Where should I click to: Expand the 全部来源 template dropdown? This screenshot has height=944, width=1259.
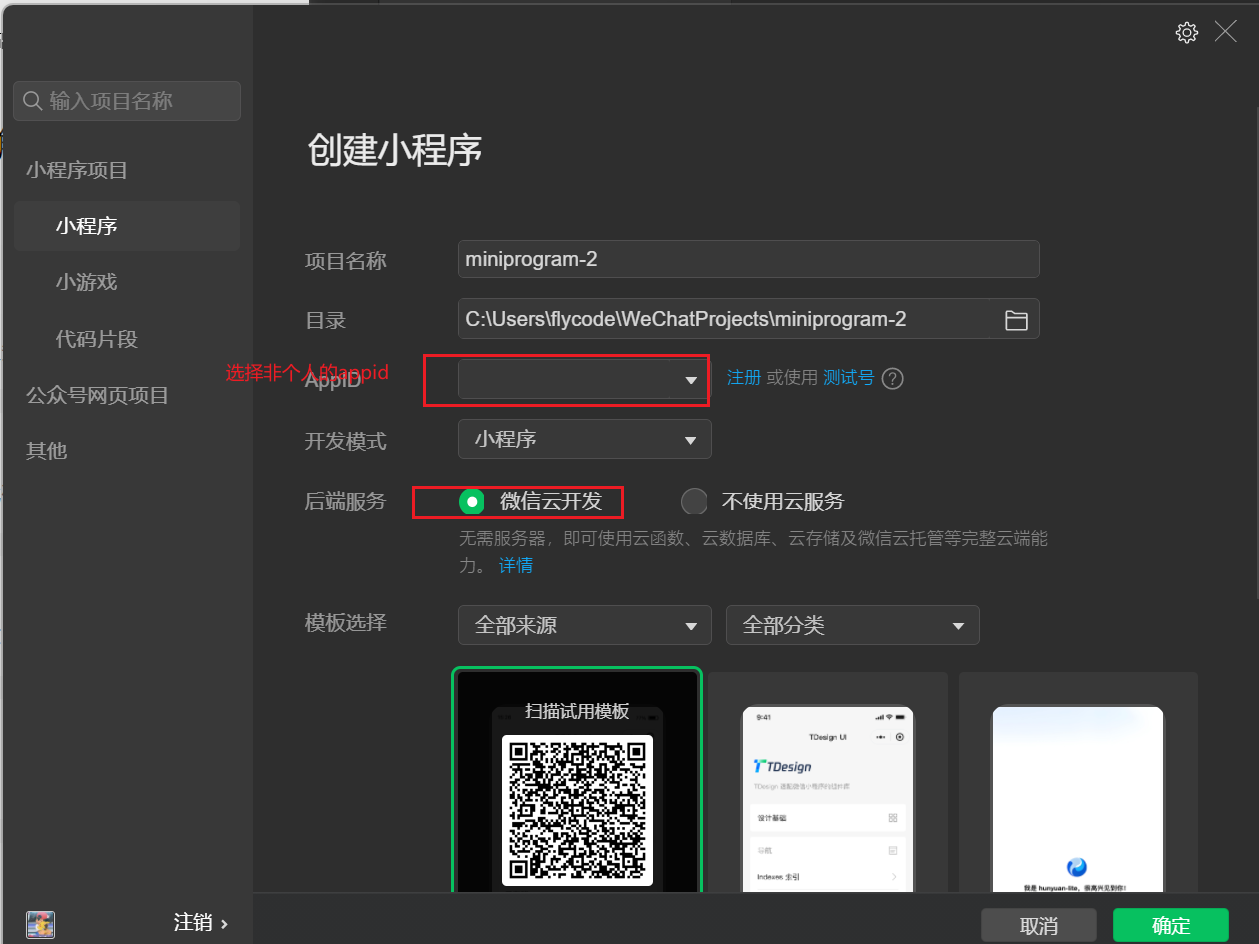pos(584,625)
